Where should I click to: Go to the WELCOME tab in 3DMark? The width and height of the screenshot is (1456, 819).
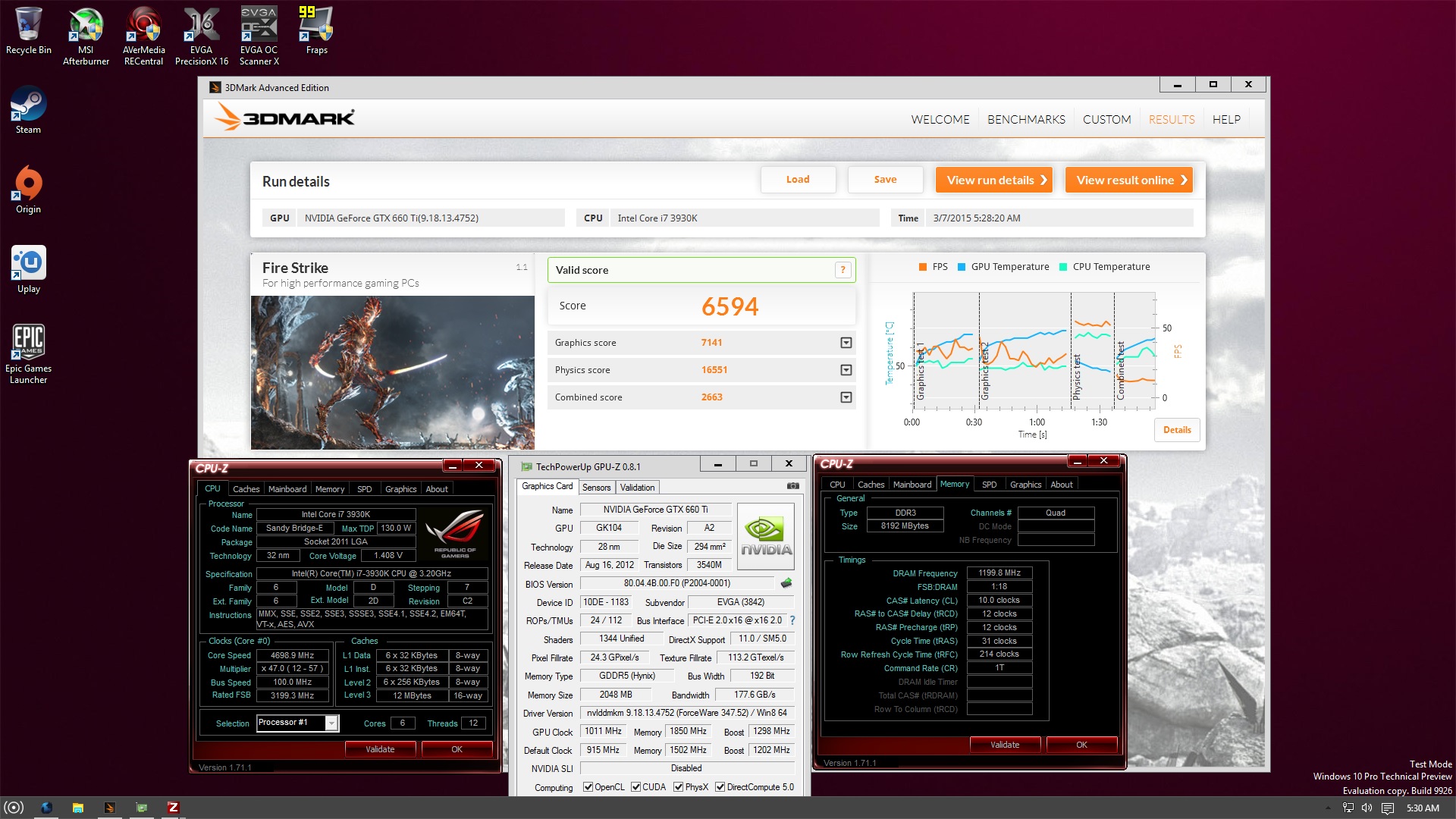point(940,120)
